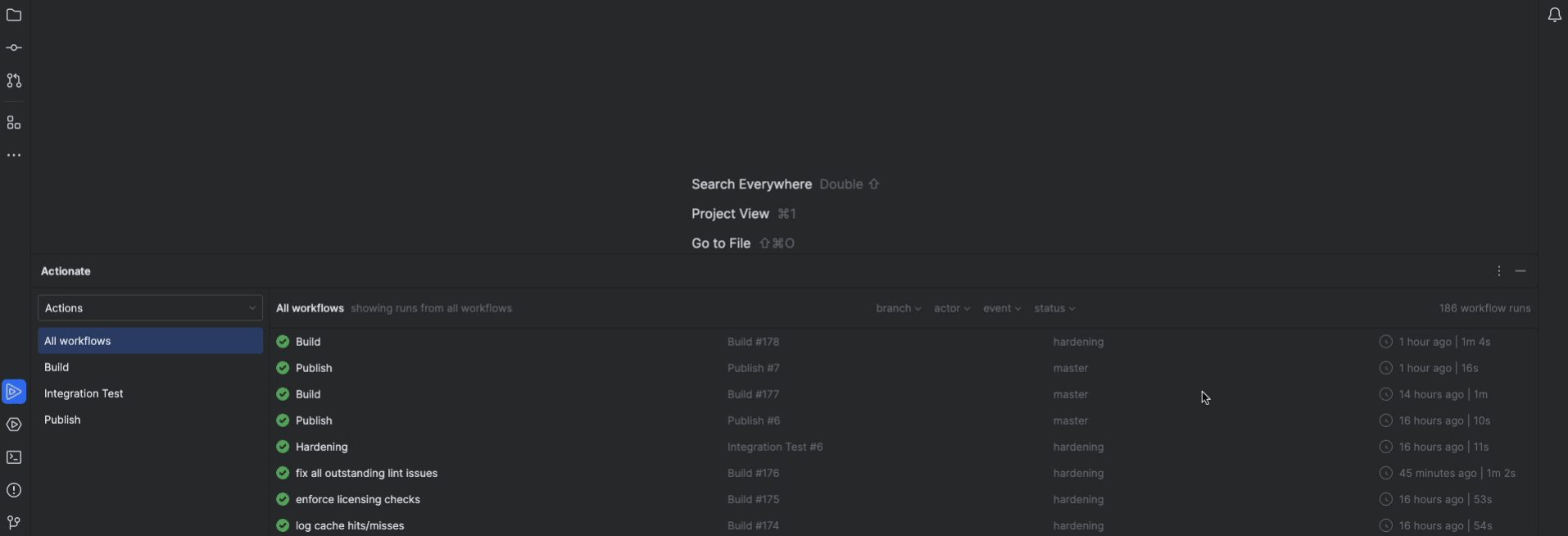
Task: Show more tool windows ellipsis
Action: 14,156
